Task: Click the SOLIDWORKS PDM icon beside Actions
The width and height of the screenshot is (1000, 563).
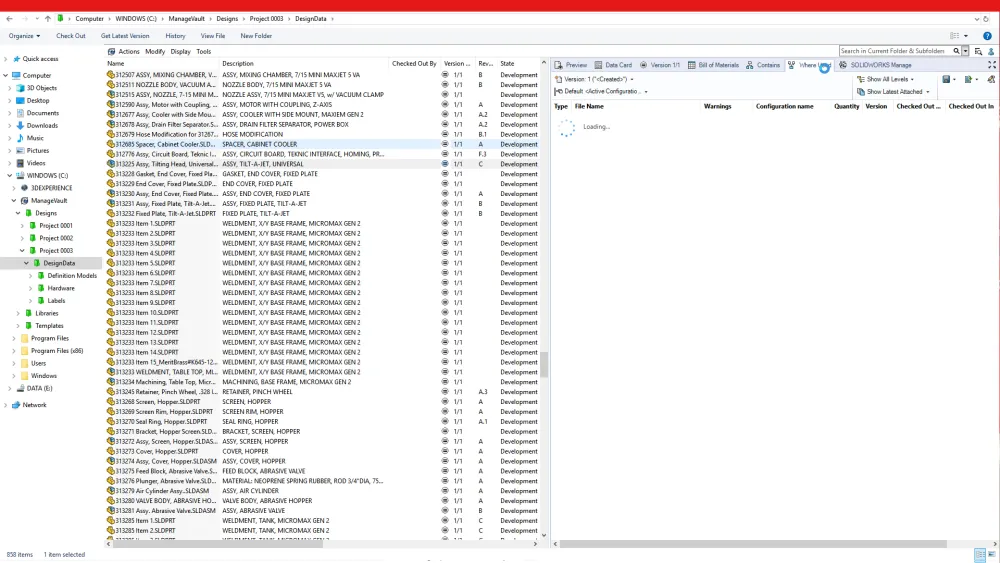Action: 112,52
